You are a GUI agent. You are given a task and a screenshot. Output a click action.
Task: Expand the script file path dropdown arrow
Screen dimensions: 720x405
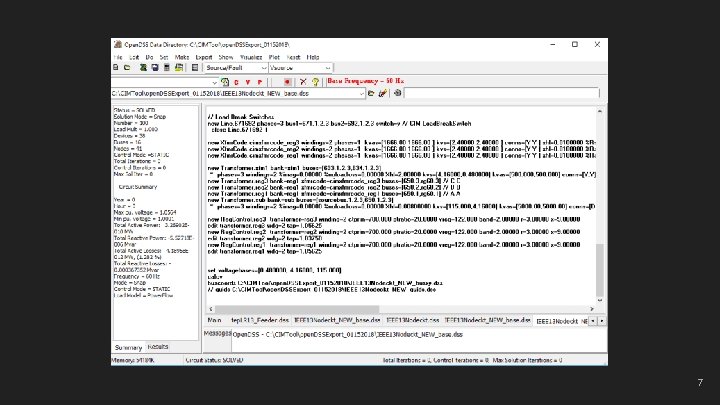pos(361,94)
